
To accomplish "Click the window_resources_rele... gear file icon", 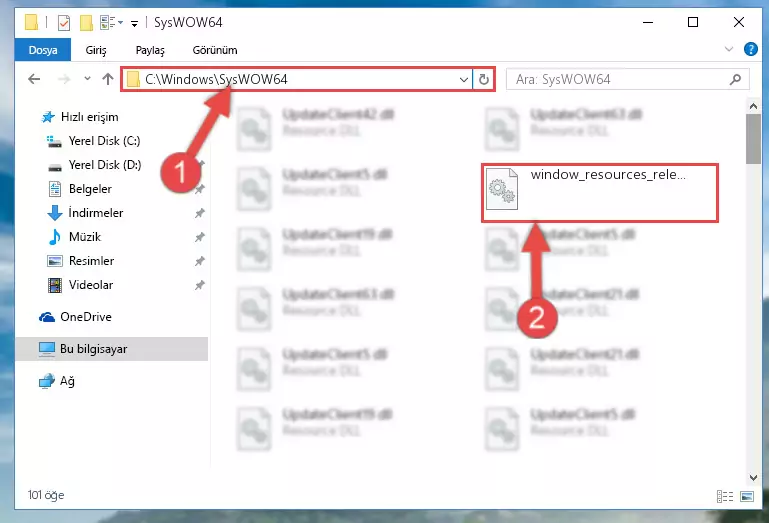I will tap(502, 189).
